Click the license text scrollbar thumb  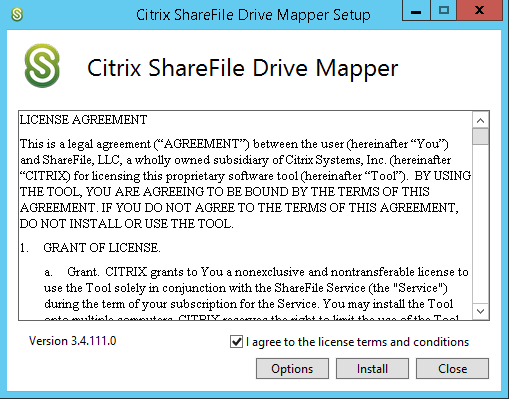click(x=480, y=137)
